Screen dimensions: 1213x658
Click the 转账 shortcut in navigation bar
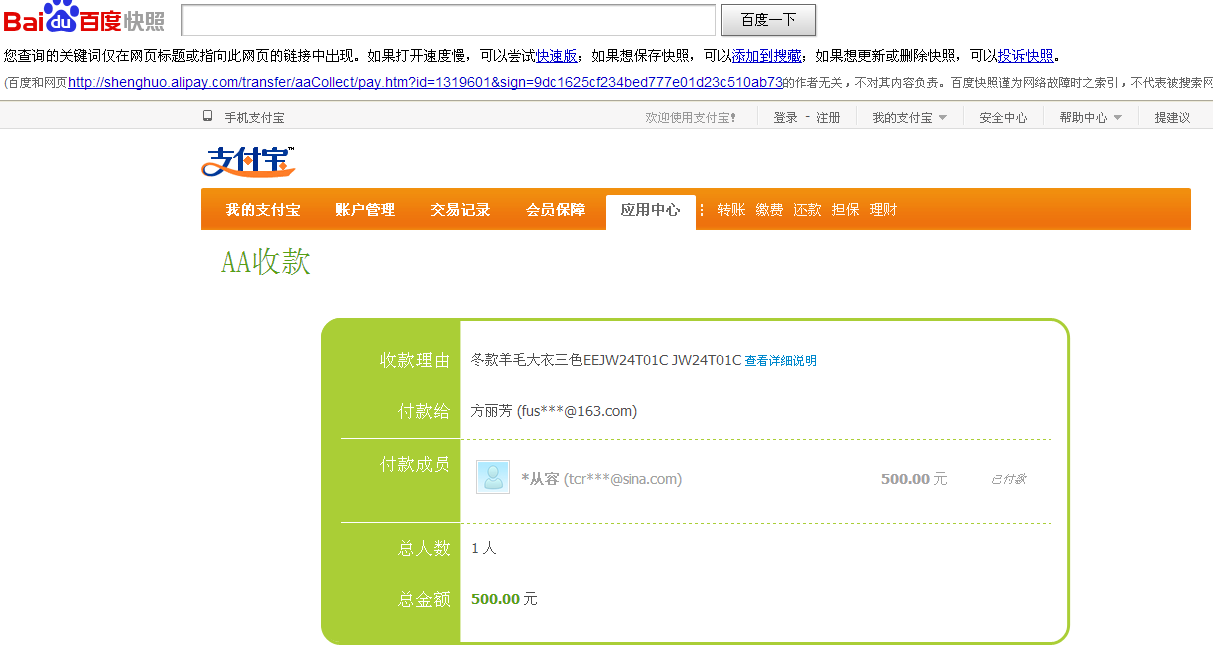[x=731, y=210]
